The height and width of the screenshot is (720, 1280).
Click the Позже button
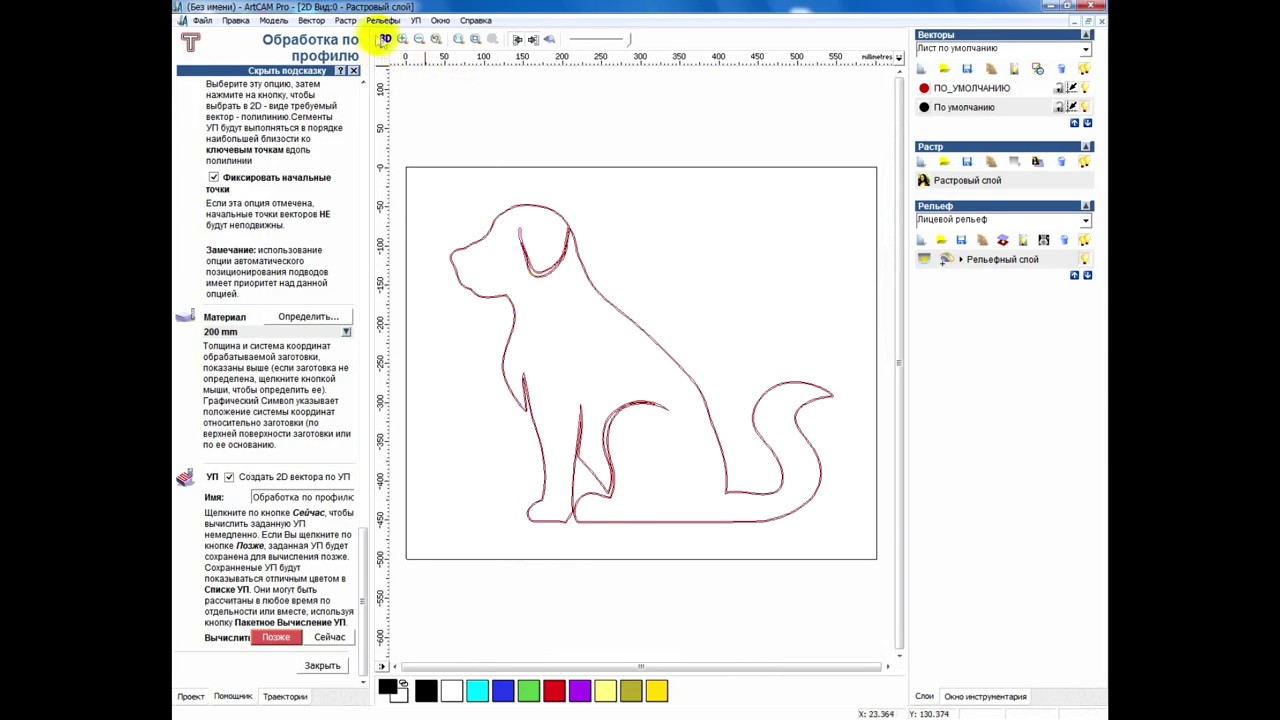[x=276, y=637]
